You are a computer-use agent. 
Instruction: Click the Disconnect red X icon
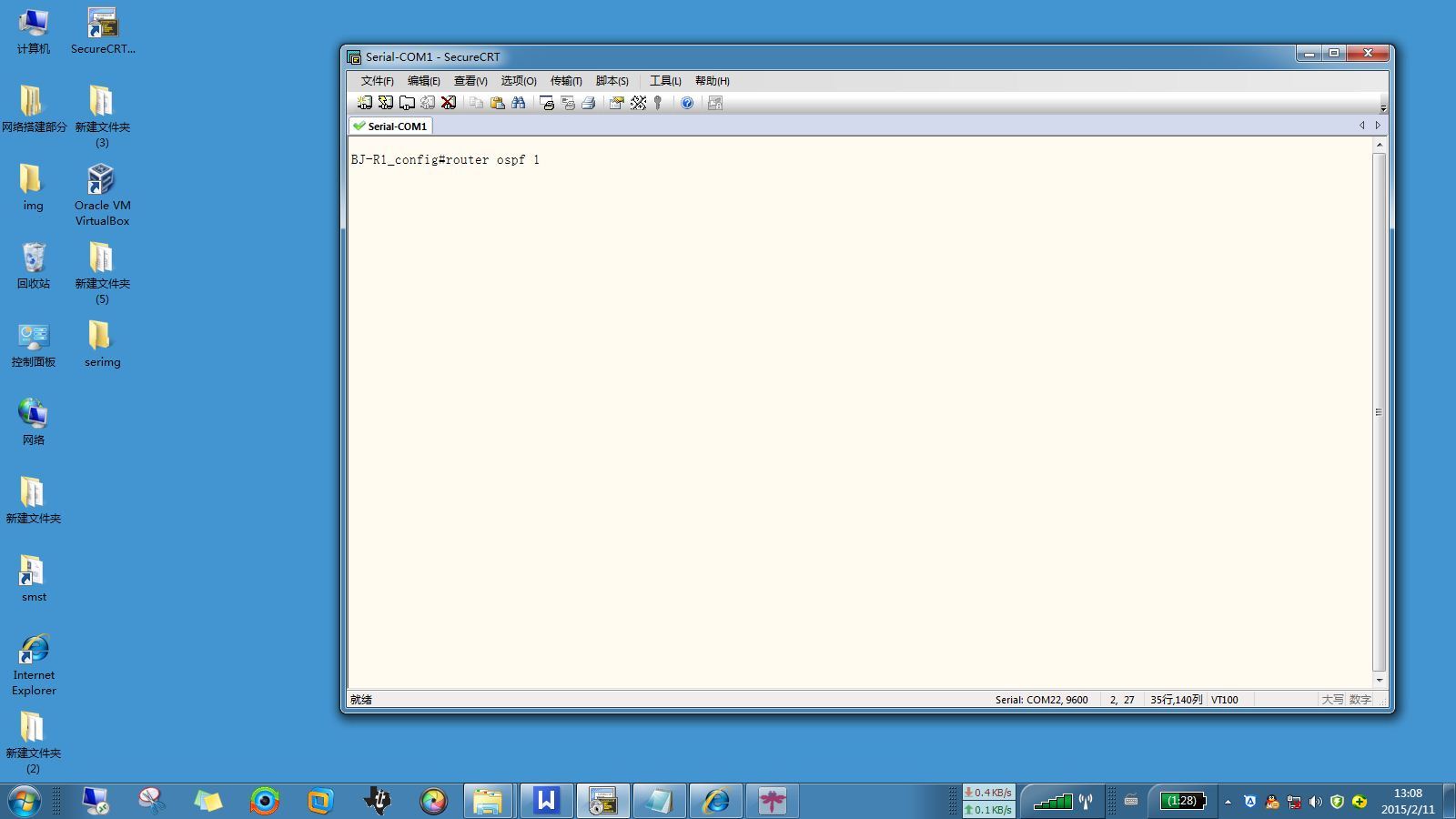tap(449, 103)
